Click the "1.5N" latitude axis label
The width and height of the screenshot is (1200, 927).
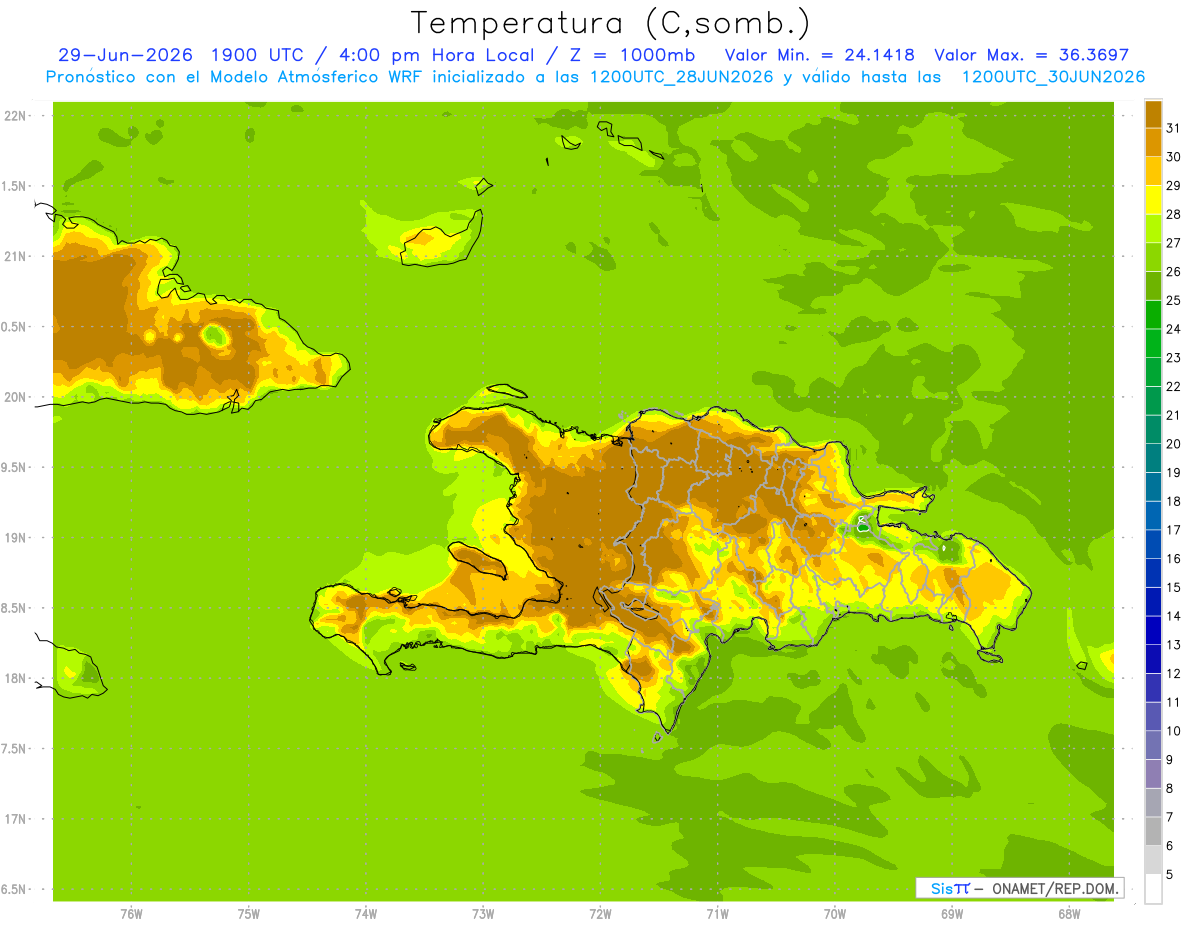[x=16, y=186]
